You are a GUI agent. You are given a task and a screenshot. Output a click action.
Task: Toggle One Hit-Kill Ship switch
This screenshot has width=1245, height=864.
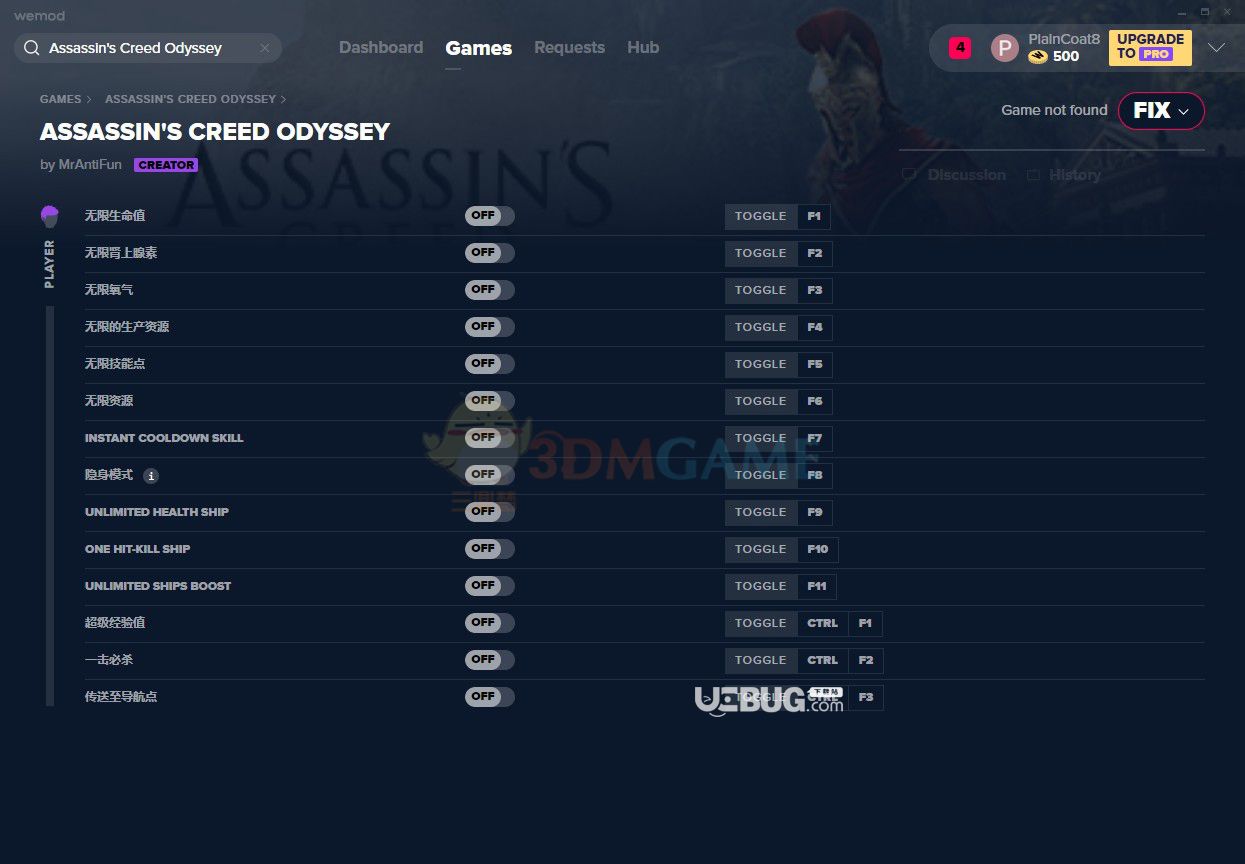coord(489,549)
